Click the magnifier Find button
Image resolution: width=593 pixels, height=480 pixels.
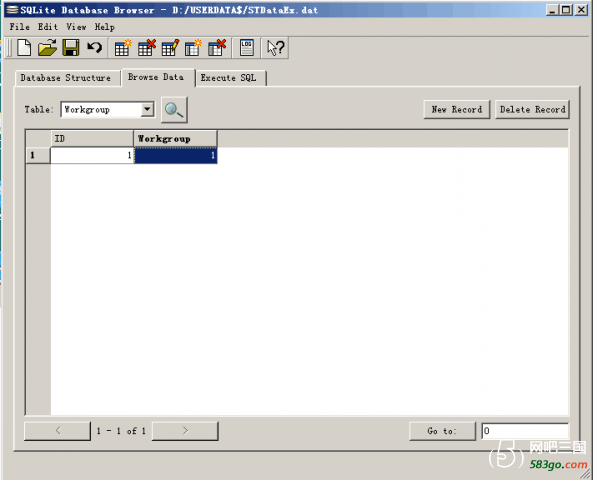coord(174,110)
